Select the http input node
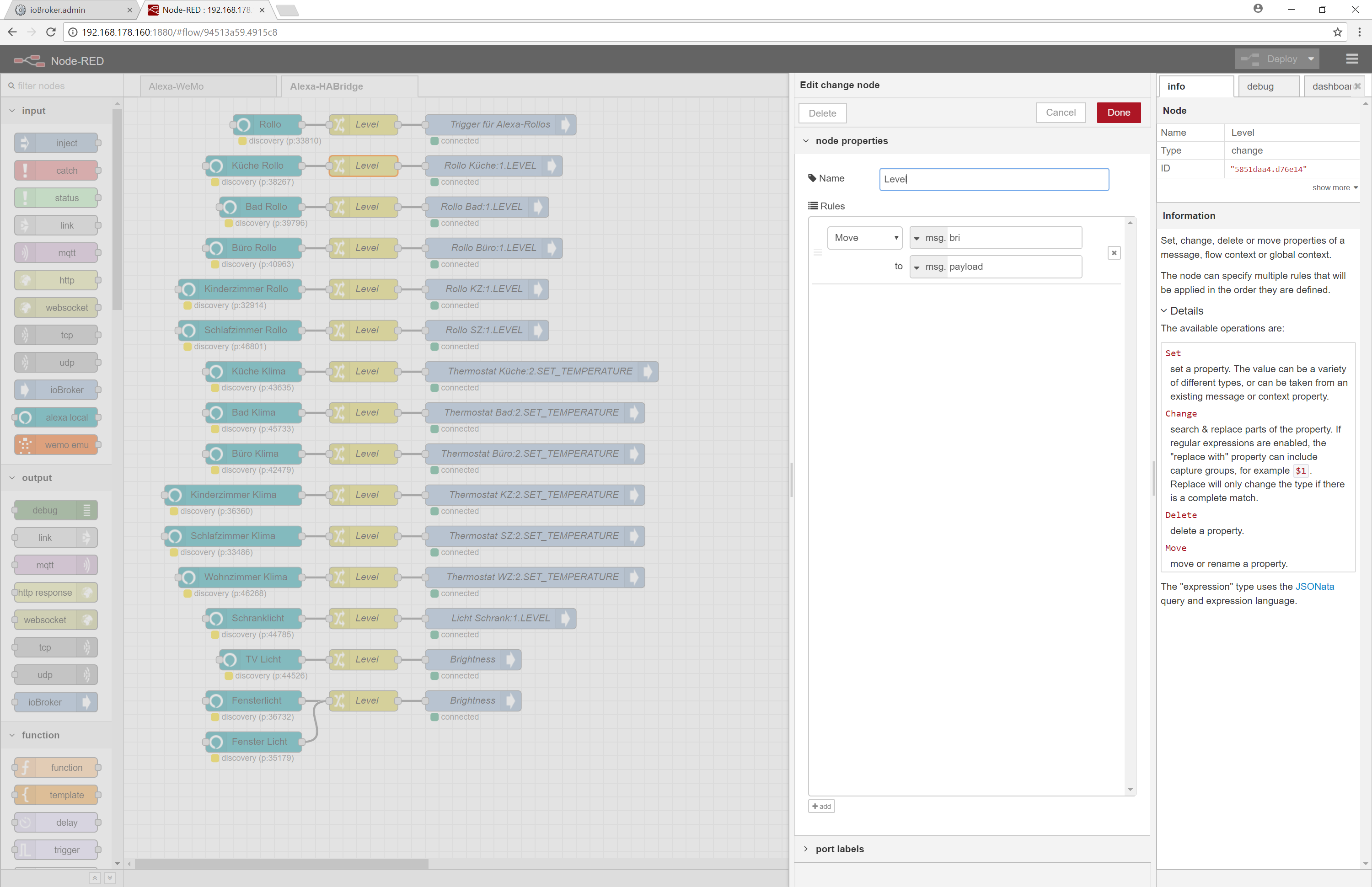Viewport: 1372px width, 887px height. pos(56,280)
